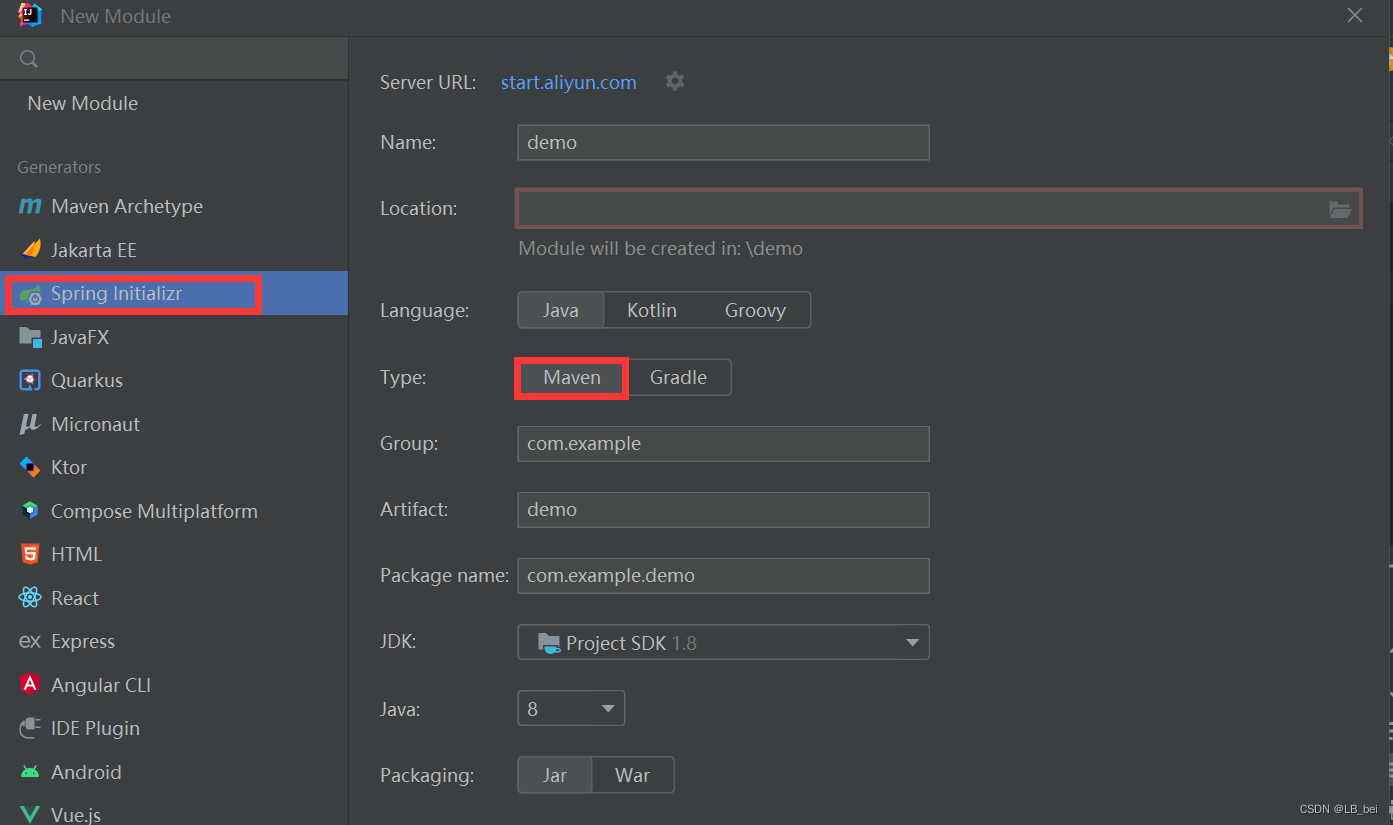Click the generator search field
Image resolution: width=1393 pixels, height=825 pixels.
point(174,60)
